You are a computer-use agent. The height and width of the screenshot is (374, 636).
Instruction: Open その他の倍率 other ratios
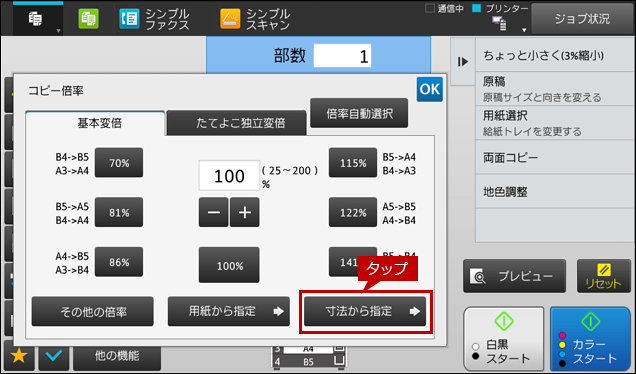coord(92,312)
